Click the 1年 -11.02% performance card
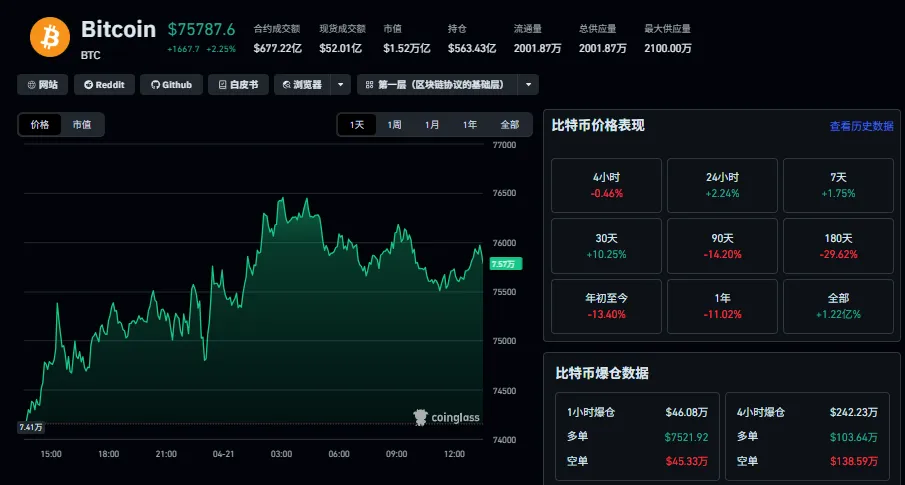The width and height of the screenshot is (905, 485). coord(722,306)
